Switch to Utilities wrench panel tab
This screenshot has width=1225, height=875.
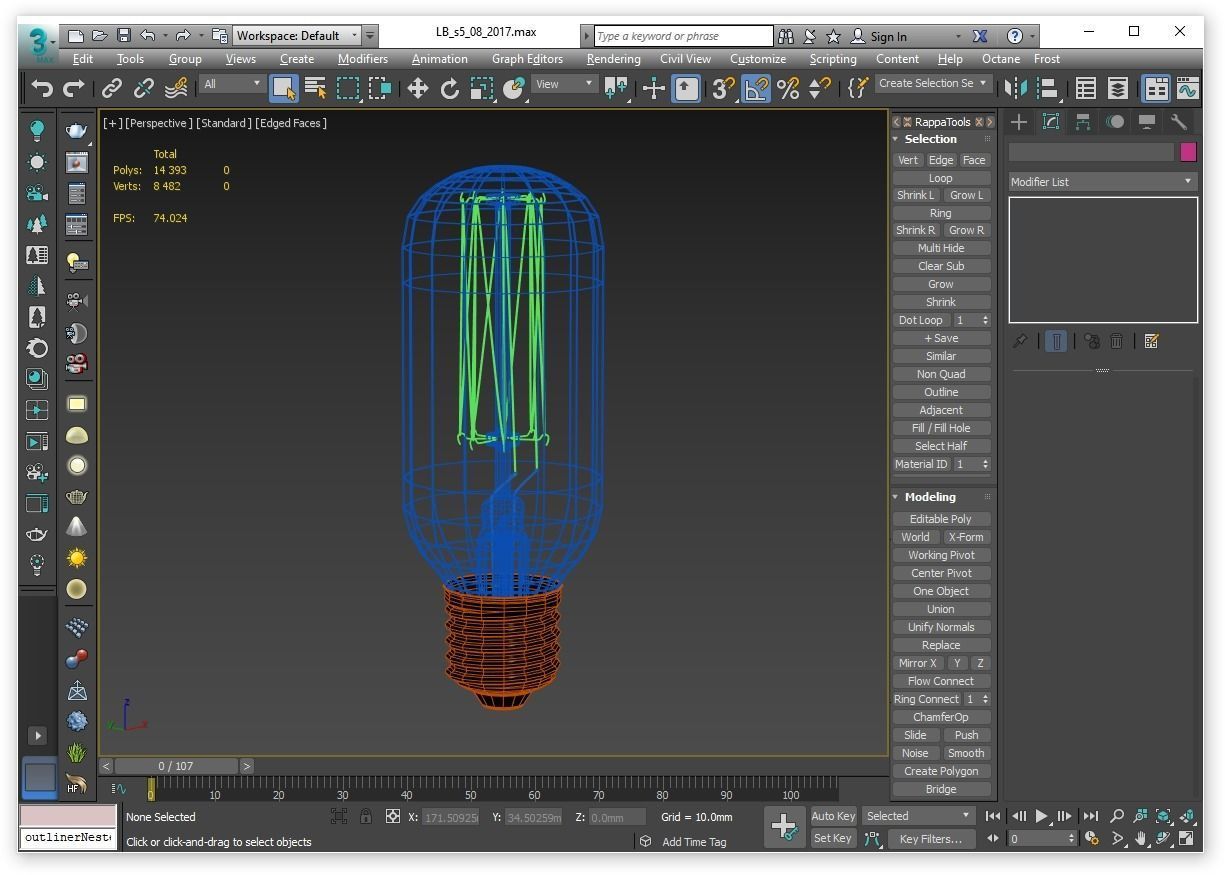point(1179,122)
